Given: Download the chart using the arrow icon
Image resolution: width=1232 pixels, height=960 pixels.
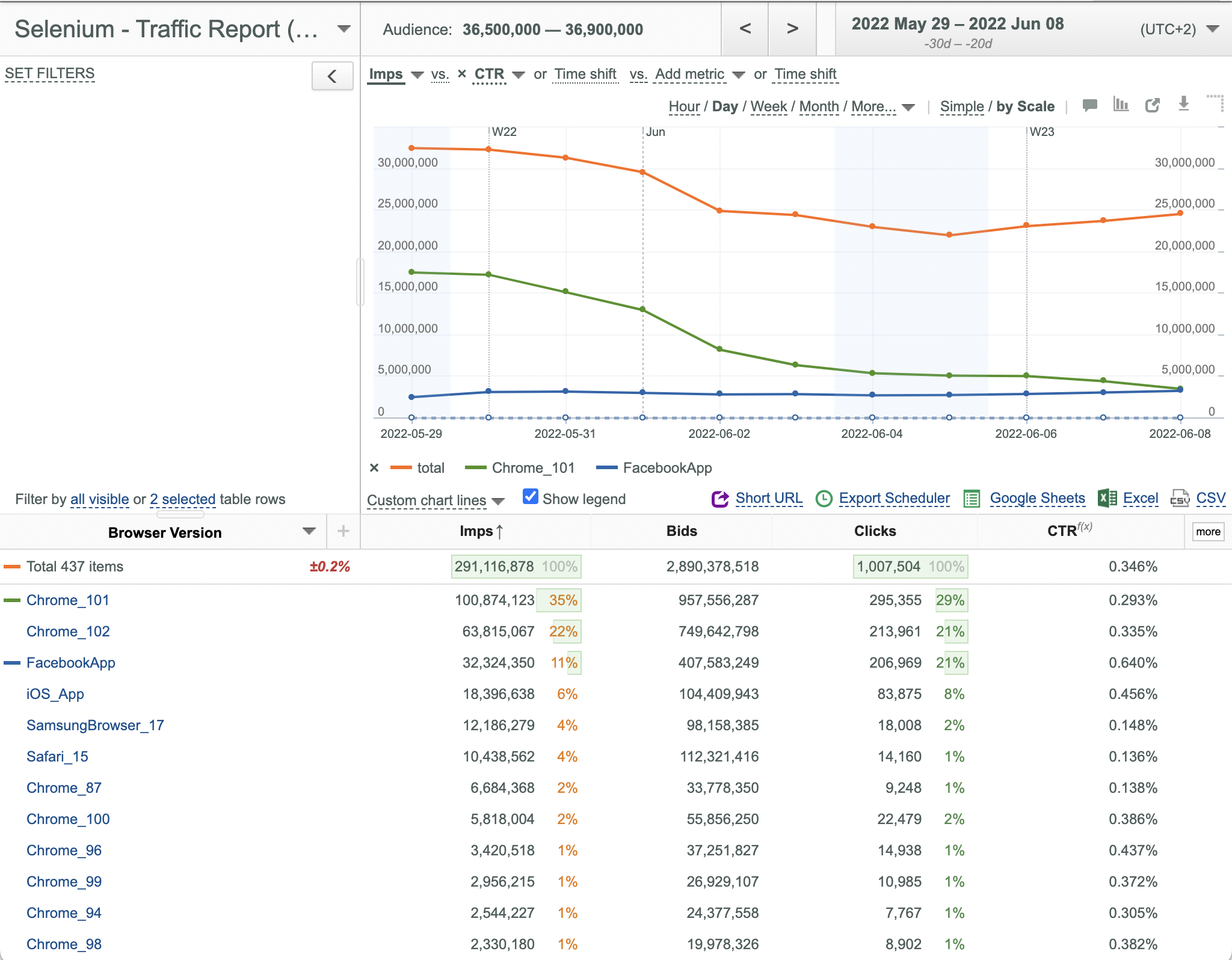Looking at the screenshot, I should 1183,104.
